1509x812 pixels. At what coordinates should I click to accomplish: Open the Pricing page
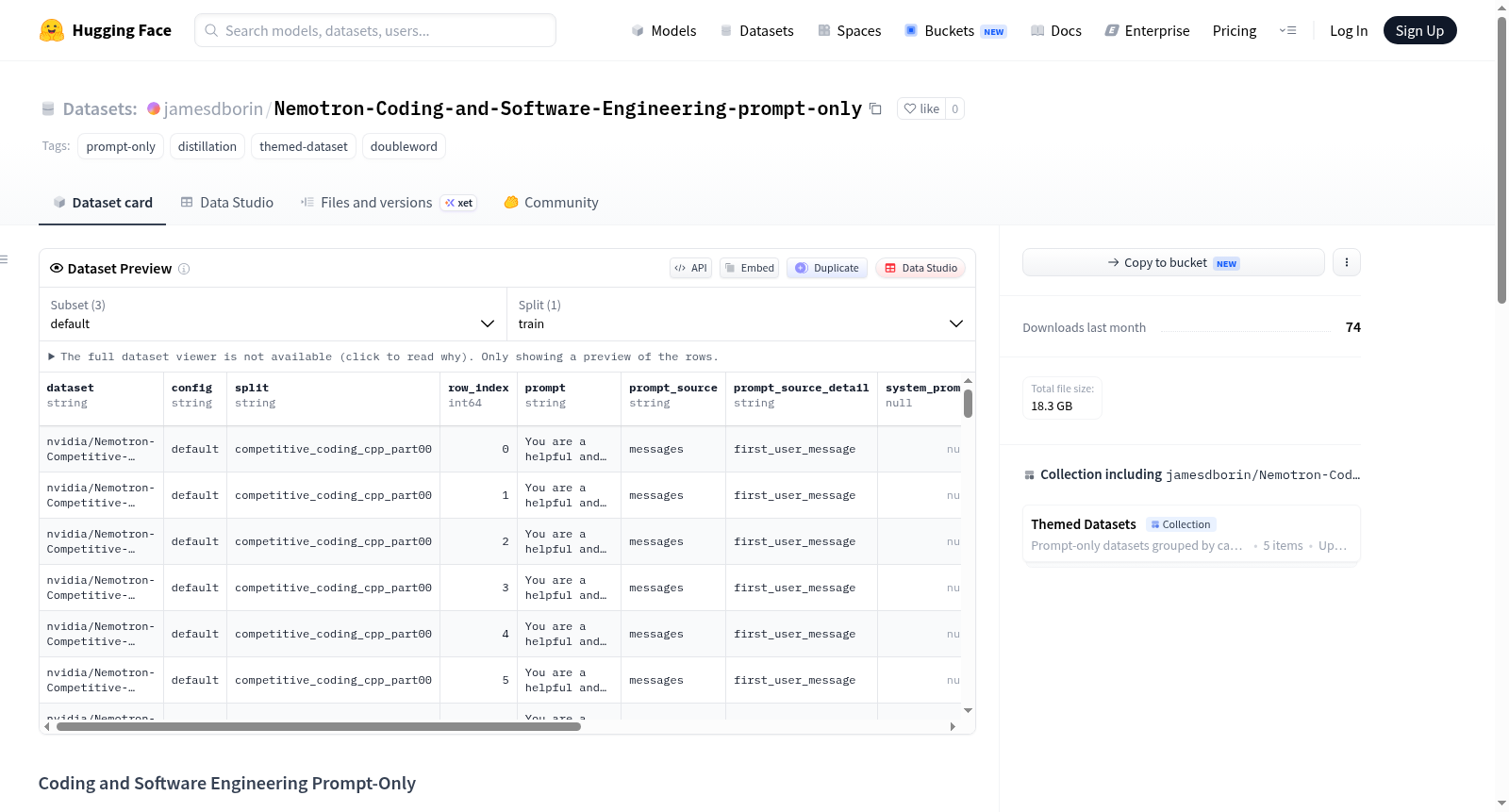click(x=1235, y=30)
